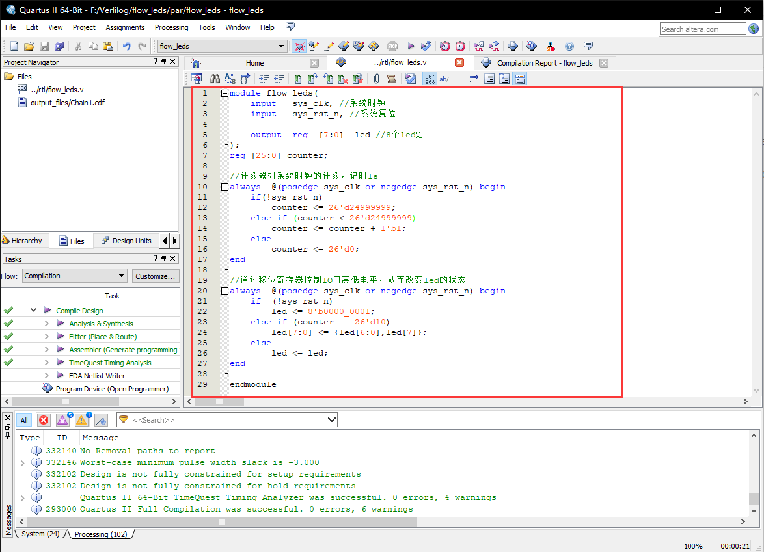Open the Flow Compilation dropdown in Tasks
The width and height of the screenshot is (764, 553).
click(x=121, y=276)
